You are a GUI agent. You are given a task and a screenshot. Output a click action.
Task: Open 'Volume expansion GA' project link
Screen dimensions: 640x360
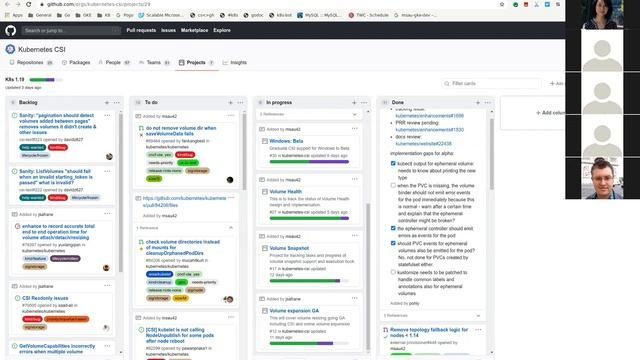(x=294, y=311)
